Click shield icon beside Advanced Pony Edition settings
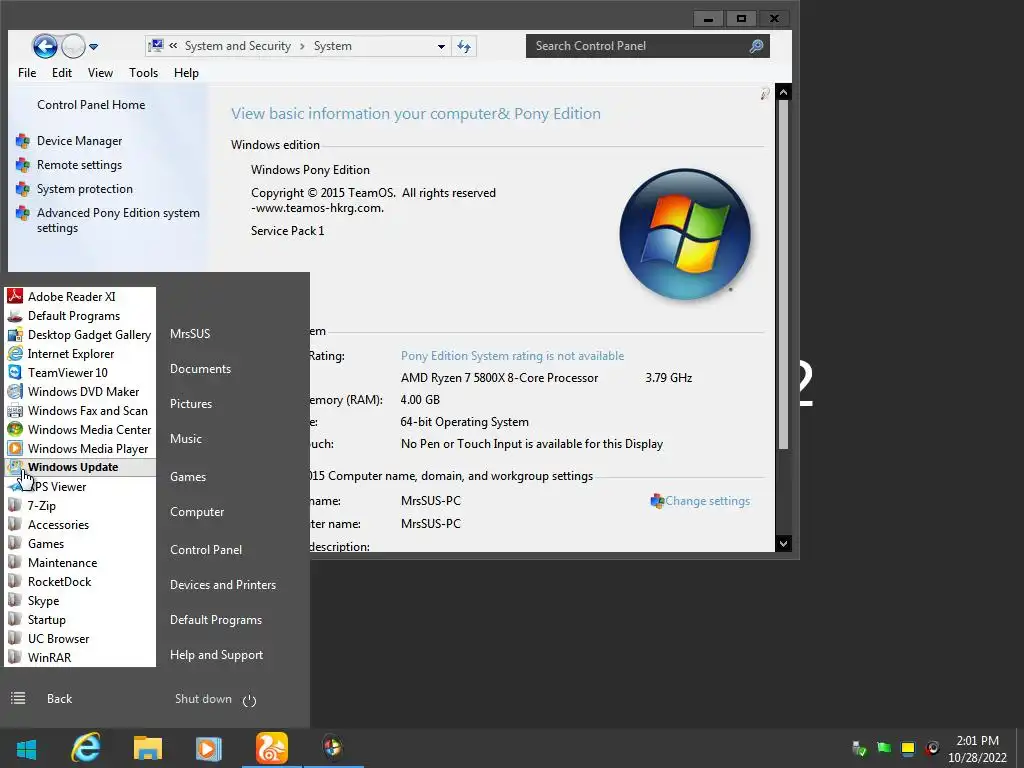Screen dimensions: 1024x768 (x=23, y=214)
